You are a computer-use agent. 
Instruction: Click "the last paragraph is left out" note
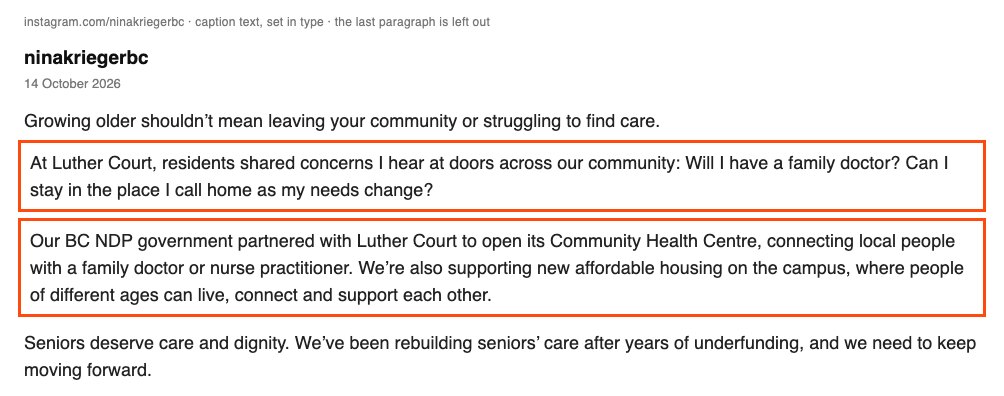(412, 22)
